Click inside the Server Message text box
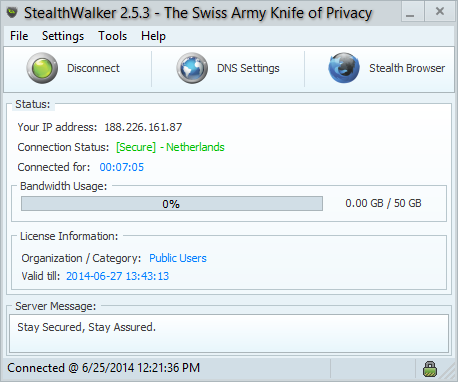This screenshot has width=458, height=382. [x=229, y=333]
